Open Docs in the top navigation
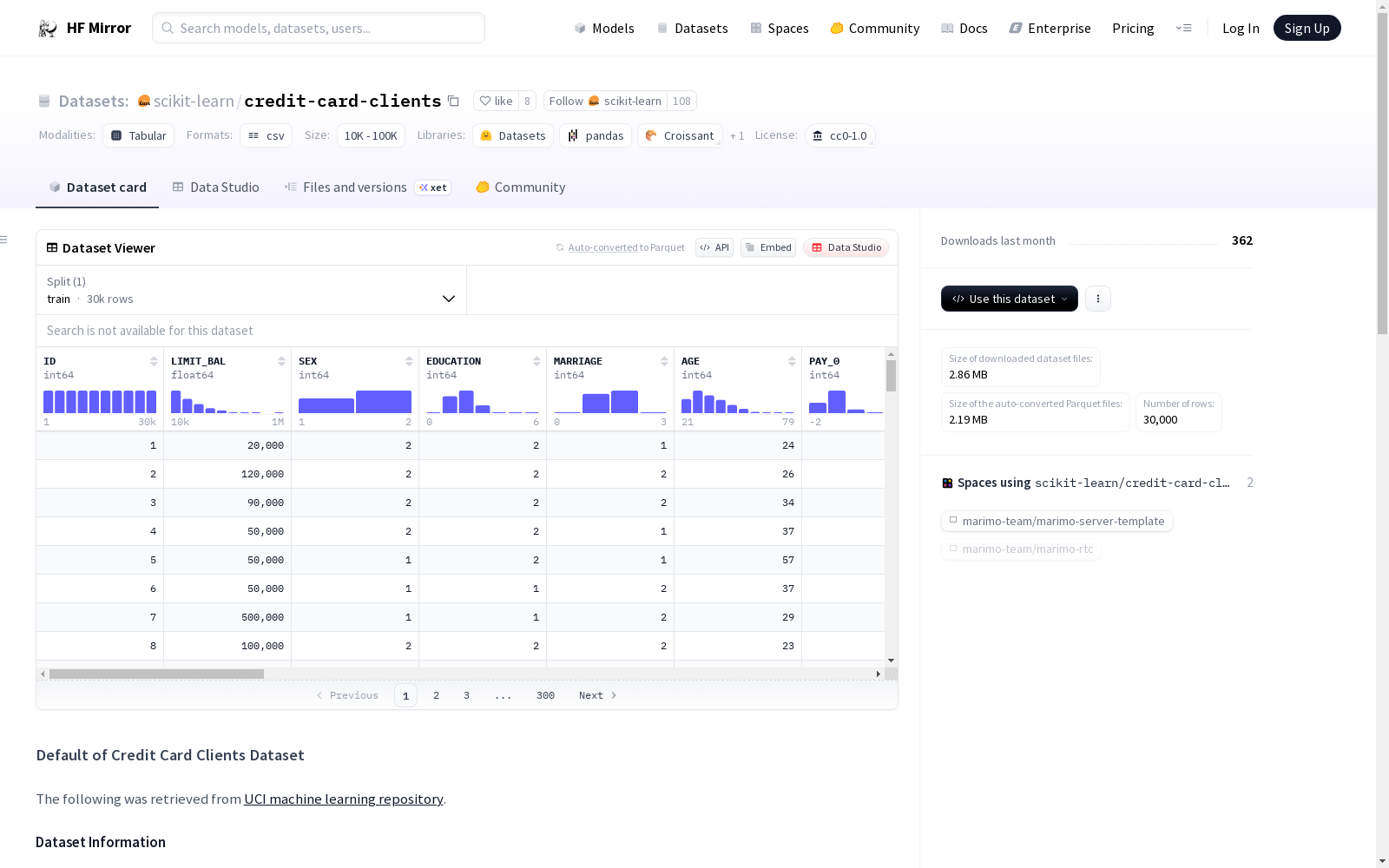This screenshot has height=868, width=1389. (x=964, y=29)
